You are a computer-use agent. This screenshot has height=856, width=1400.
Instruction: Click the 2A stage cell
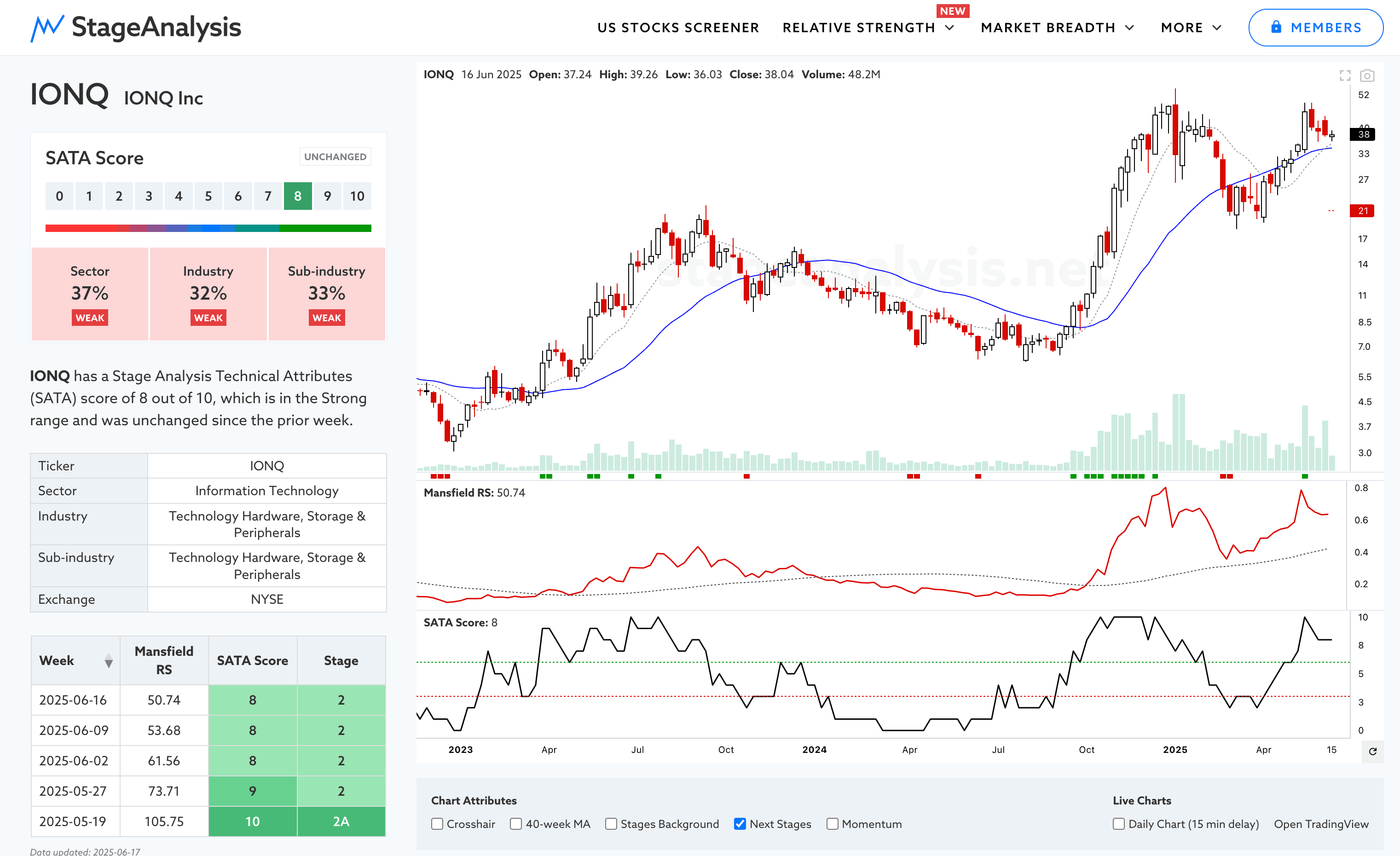[x=341, y=821]
